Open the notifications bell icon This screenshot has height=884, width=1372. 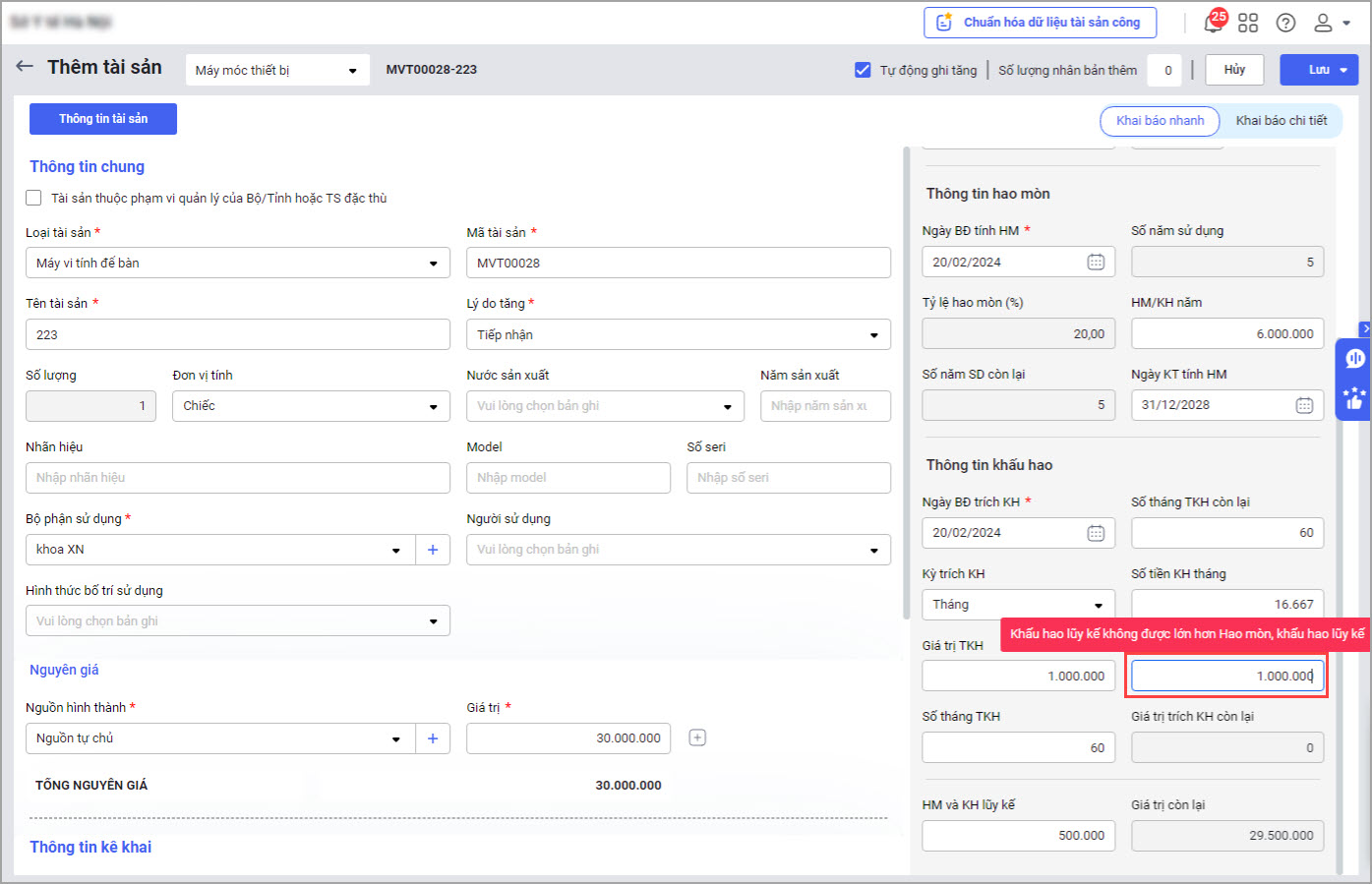pyautogui.click(x=1214, y=23)
